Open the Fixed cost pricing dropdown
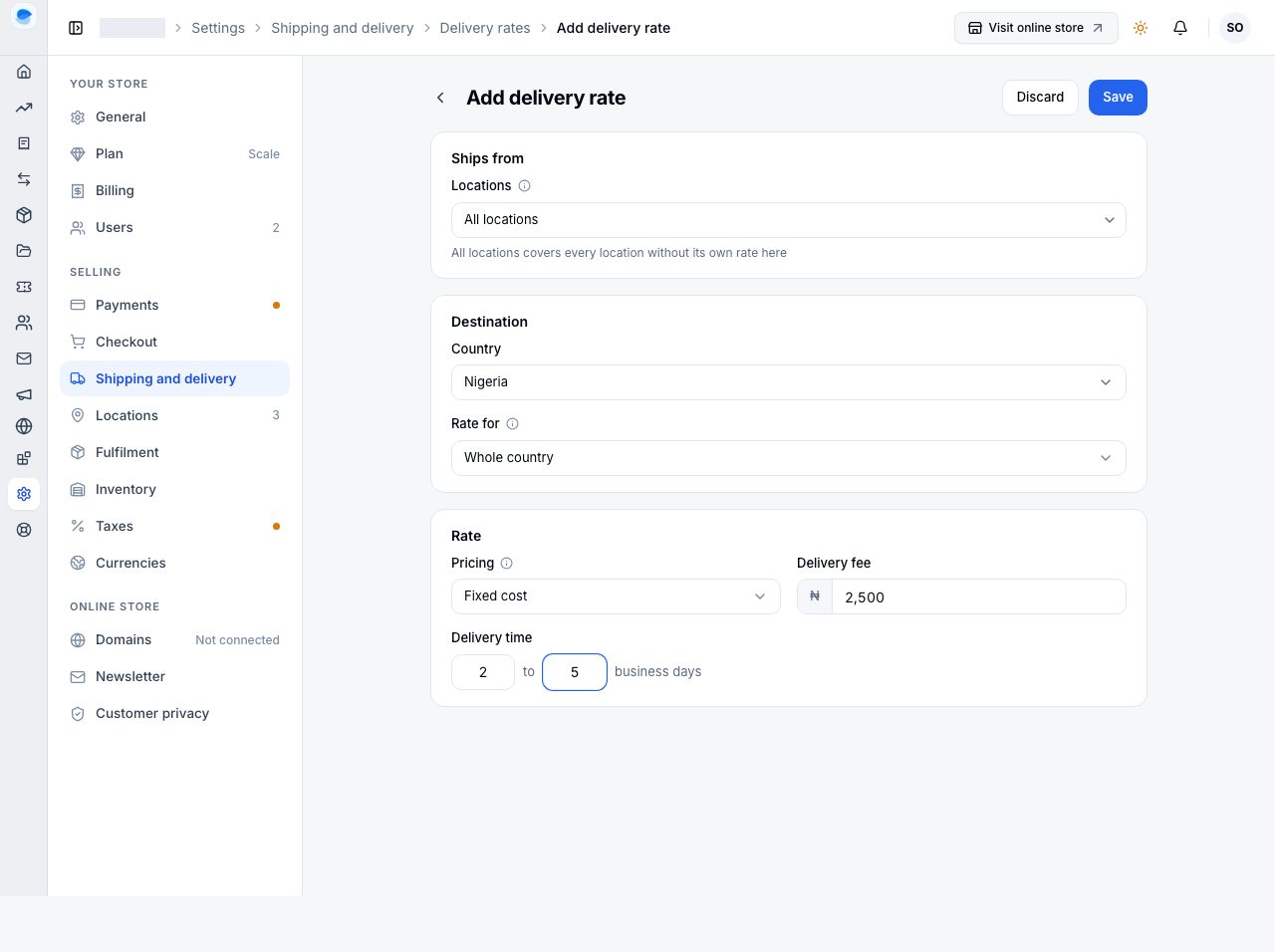The image size is (1275, 952). tap(616, 596)
